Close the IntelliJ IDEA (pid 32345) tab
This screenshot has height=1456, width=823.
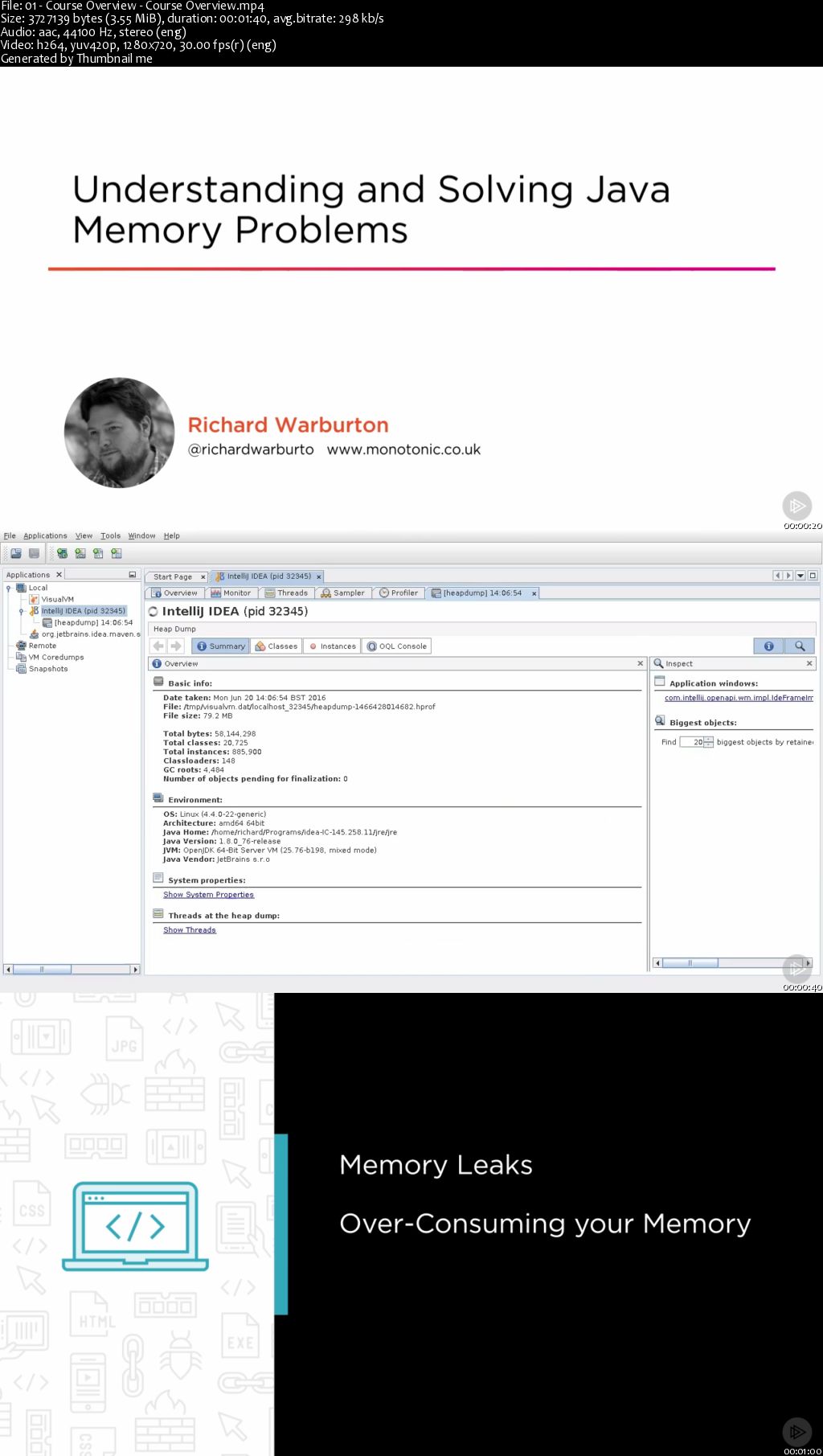(319, 576)
